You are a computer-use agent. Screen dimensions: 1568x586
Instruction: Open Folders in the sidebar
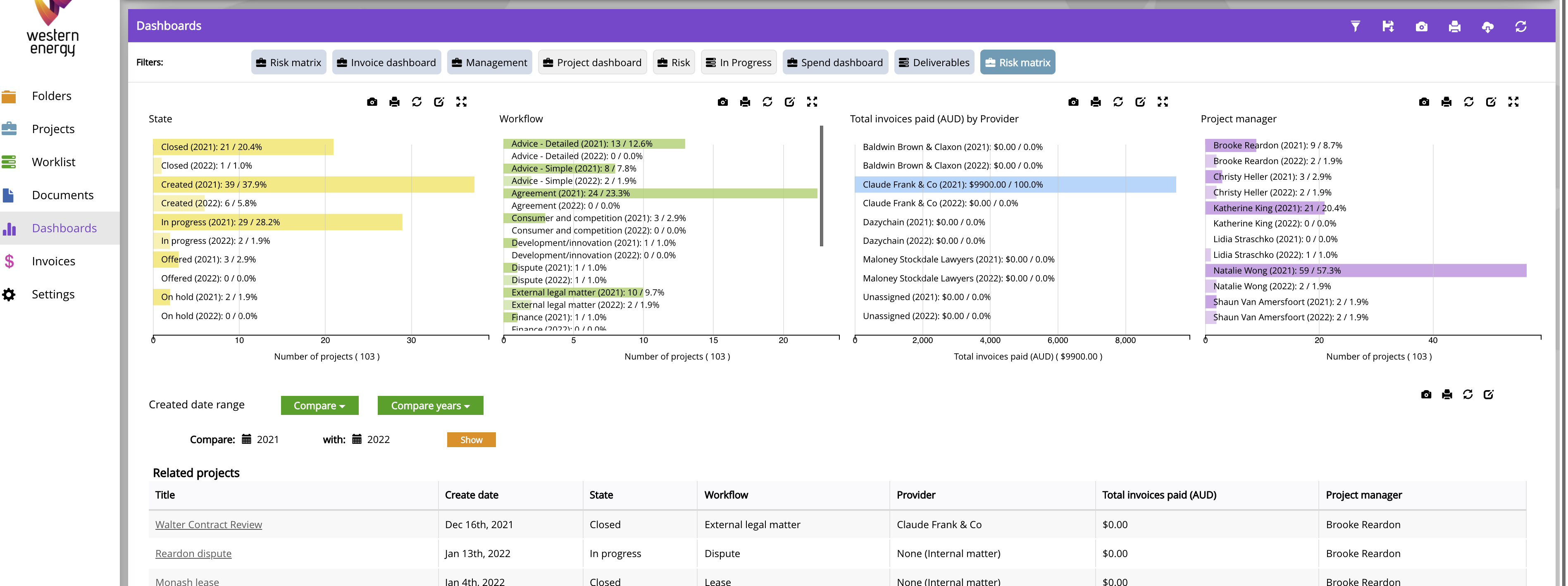(51, 96)
